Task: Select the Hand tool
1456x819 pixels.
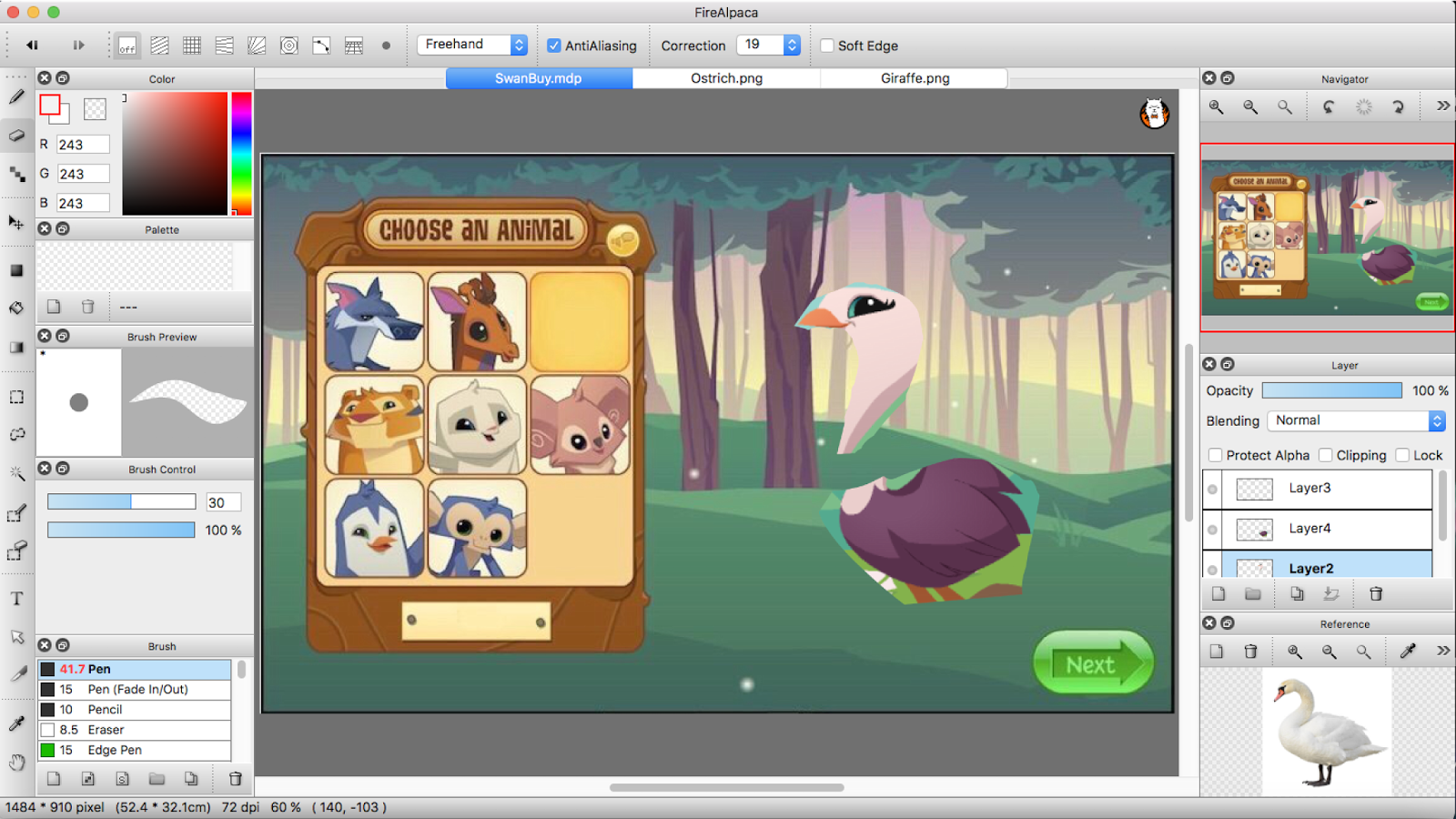Action: (16, 762)
